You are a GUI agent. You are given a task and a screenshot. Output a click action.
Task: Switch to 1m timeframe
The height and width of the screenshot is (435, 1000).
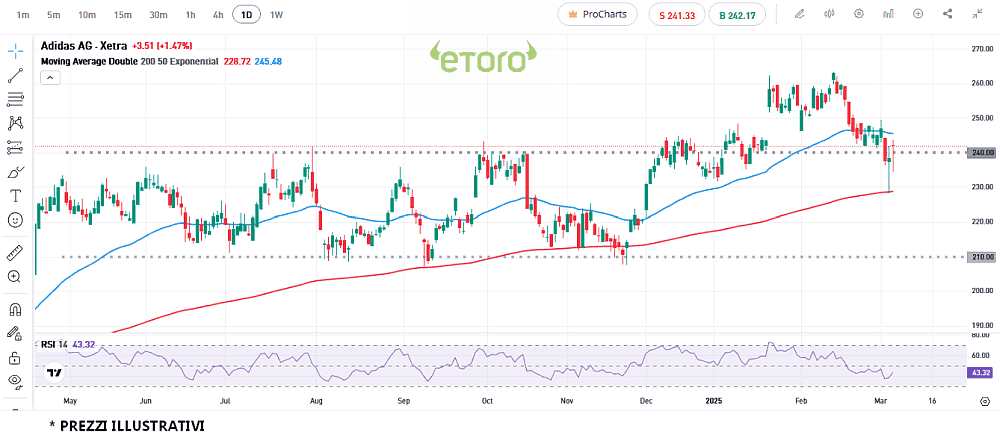23,14
